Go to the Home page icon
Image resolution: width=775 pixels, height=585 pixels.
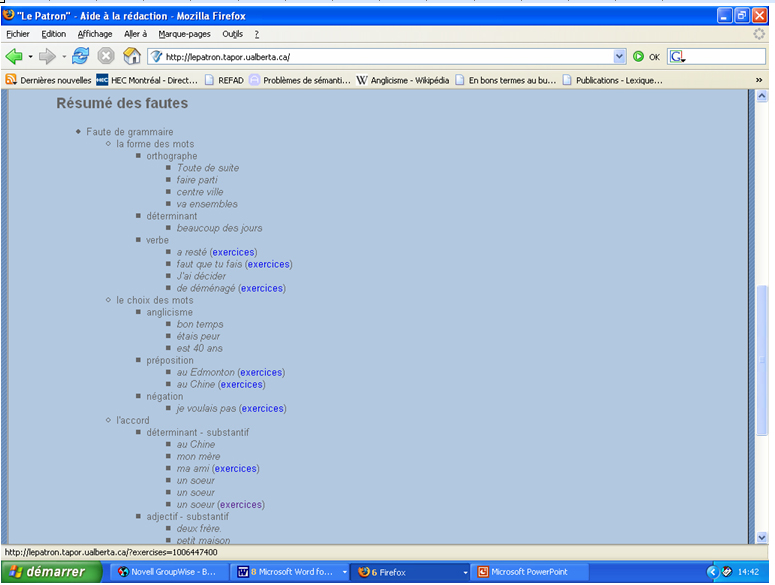point(131,57)
